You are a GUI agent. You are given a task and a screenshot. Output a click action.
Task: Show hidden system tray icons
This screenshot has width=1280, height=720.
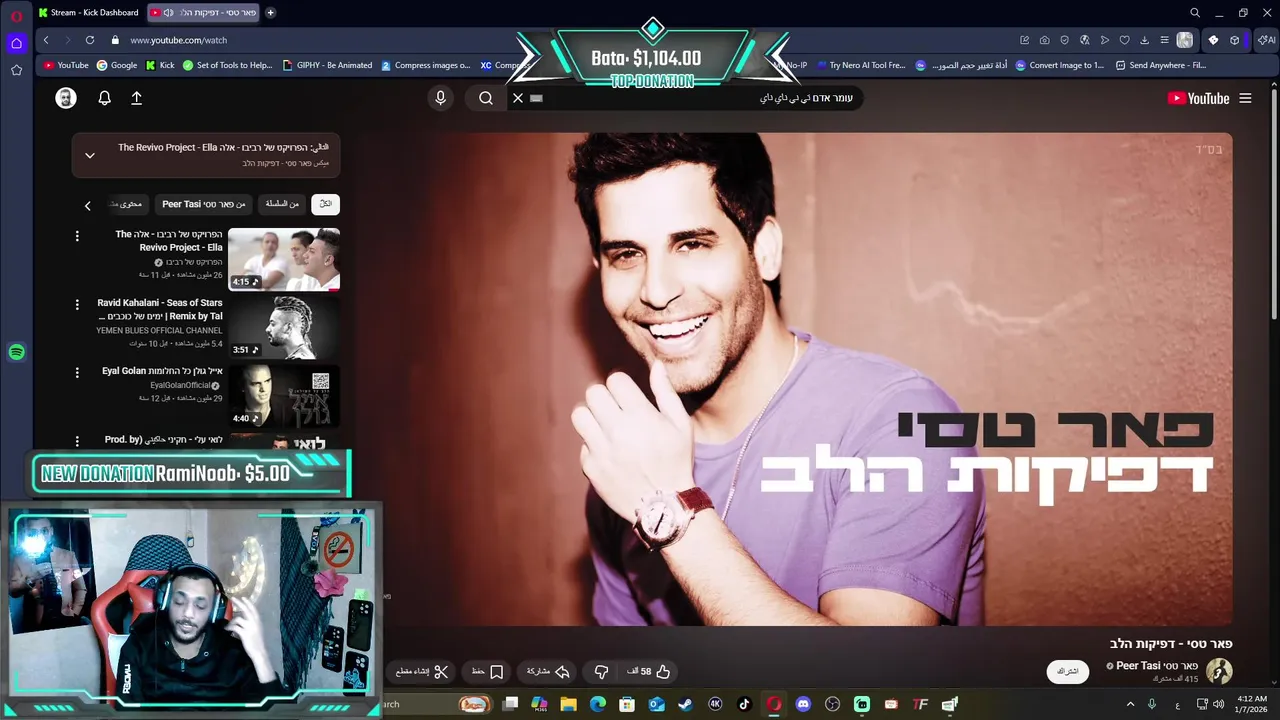coord(1131,704)
